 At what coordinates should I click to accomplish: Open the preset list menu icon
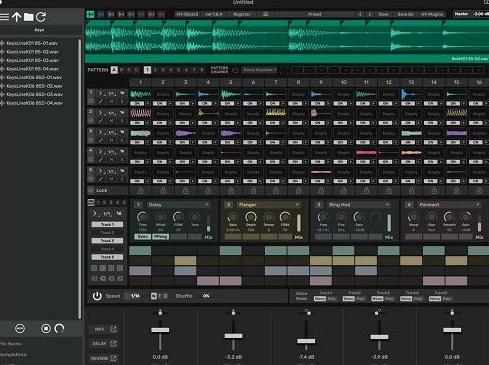pyautogui.click(x=266, y=14)
